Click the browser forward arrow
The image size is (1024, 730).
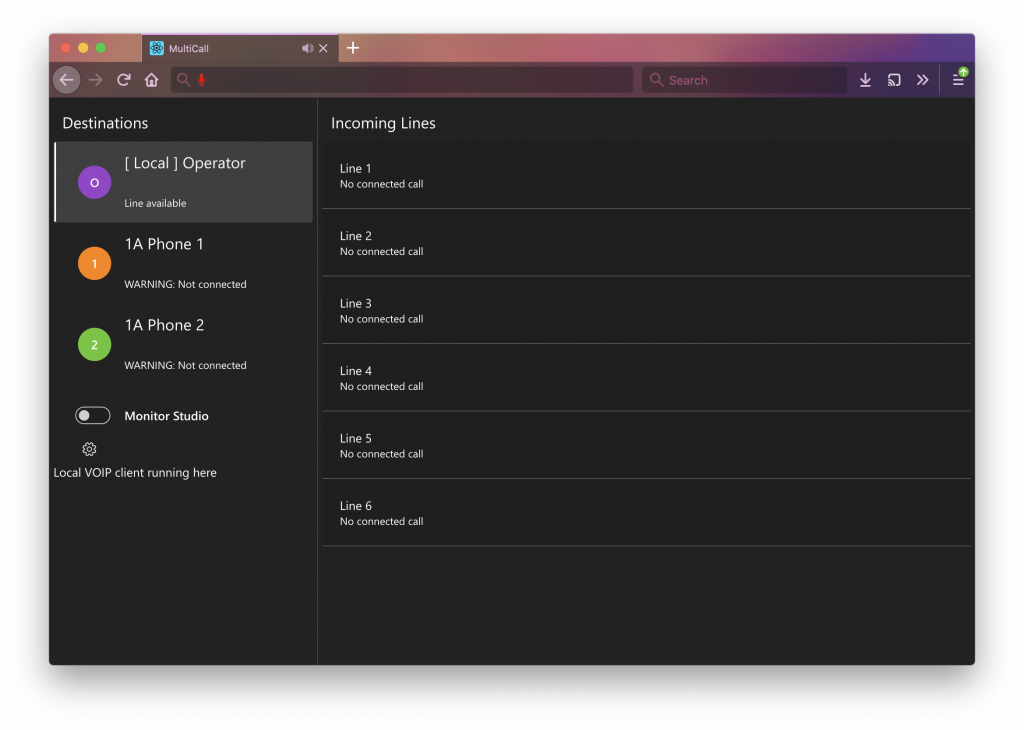pos(95,80)
